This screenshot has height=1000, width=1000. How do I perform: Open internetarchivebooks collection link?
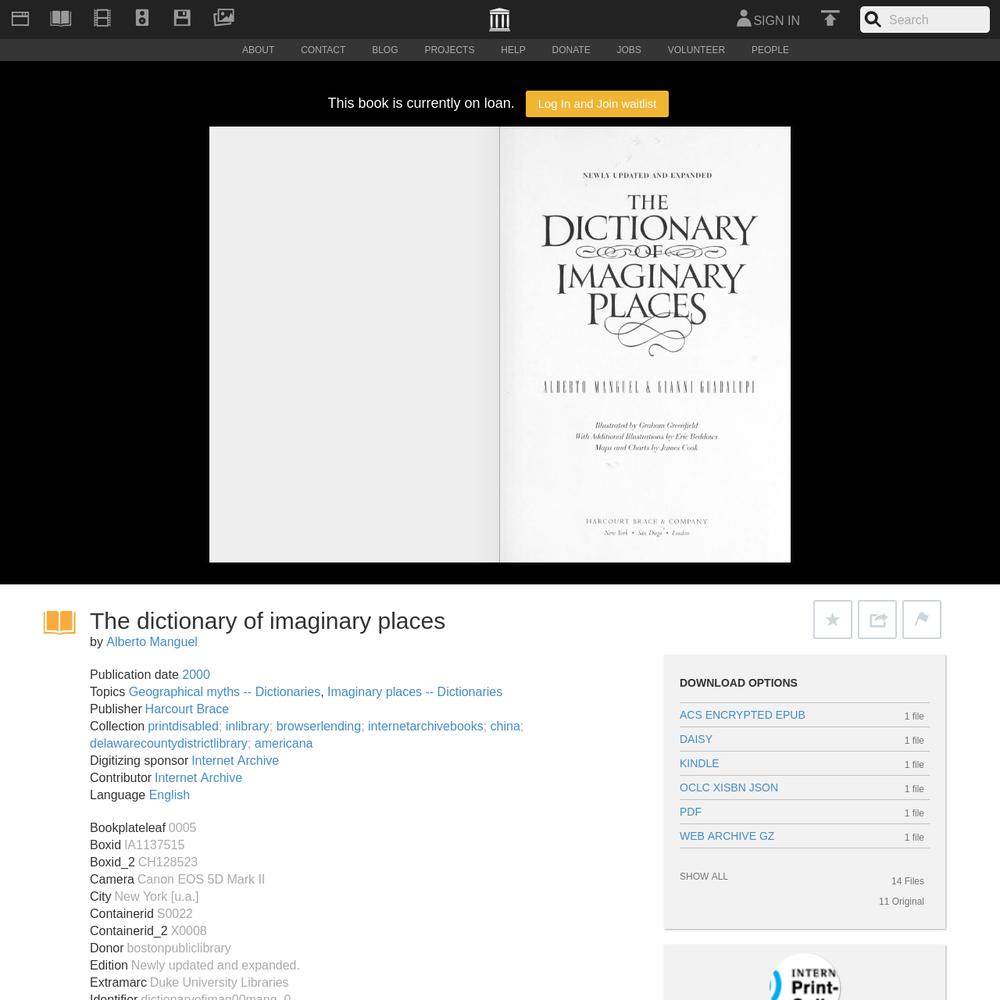click(x=425, y=726)
